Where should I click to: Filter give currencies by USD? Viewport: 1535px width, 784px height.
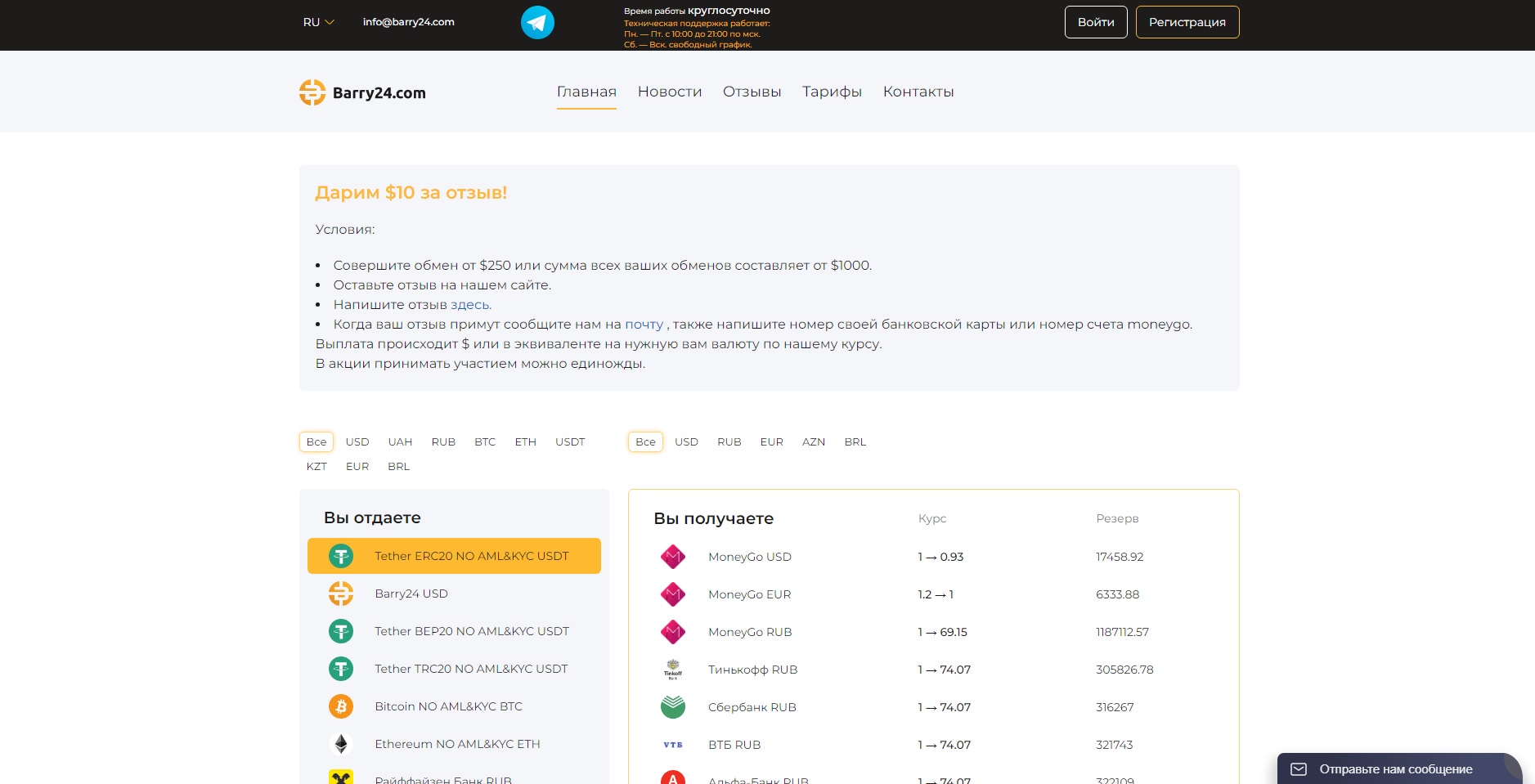pyautogui.click(x=357, y=442)
